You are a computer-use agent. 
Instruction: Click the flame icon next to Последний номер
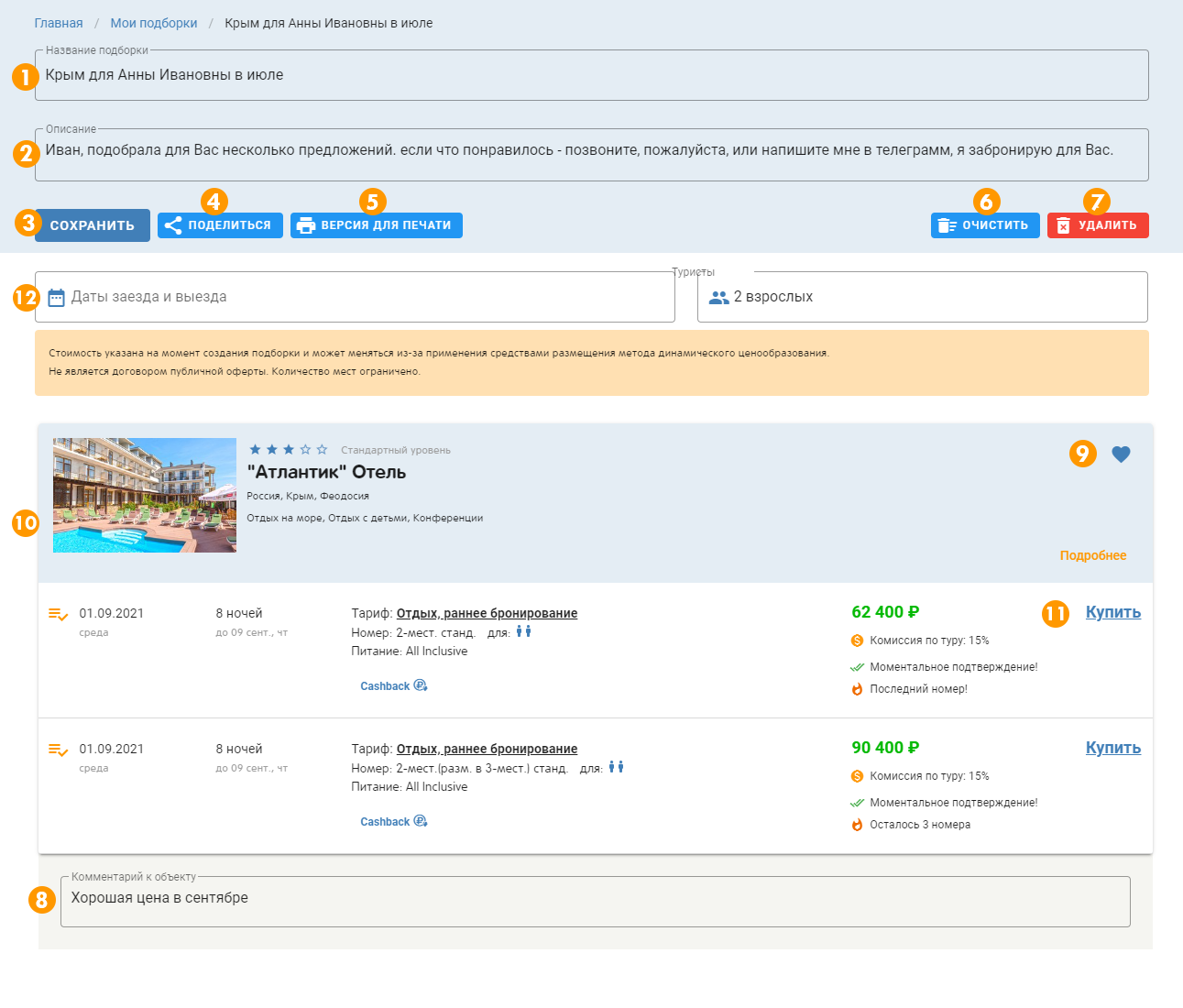point(857,689)
